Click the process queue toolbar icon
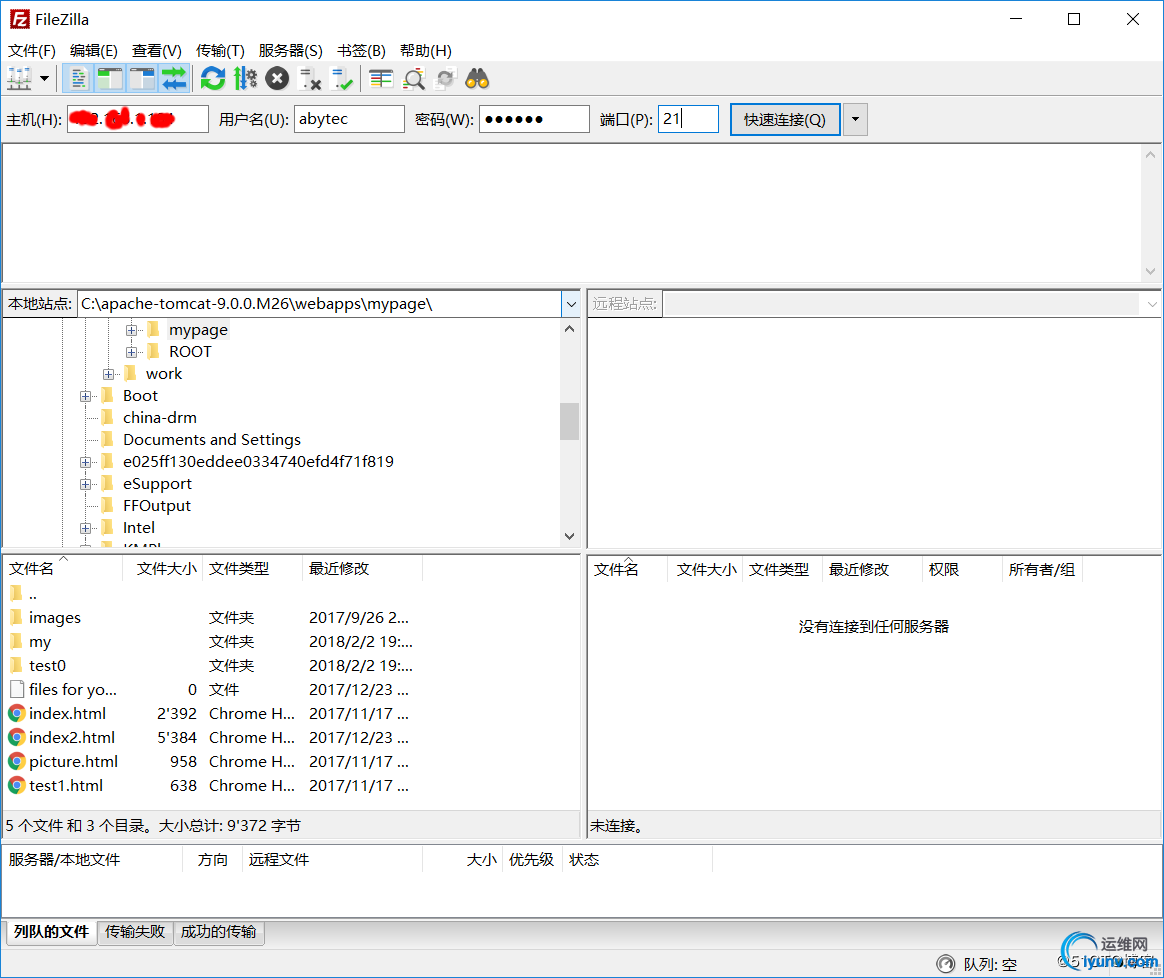 click(245, 78)
